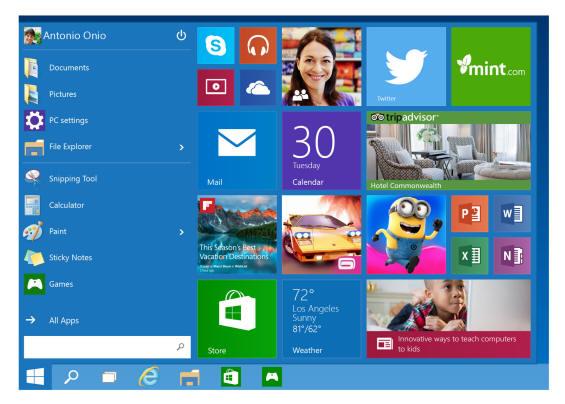Open the Mail tile
Image resolution: width=565 pixels, height=404 pixels.
pos(237,151)
